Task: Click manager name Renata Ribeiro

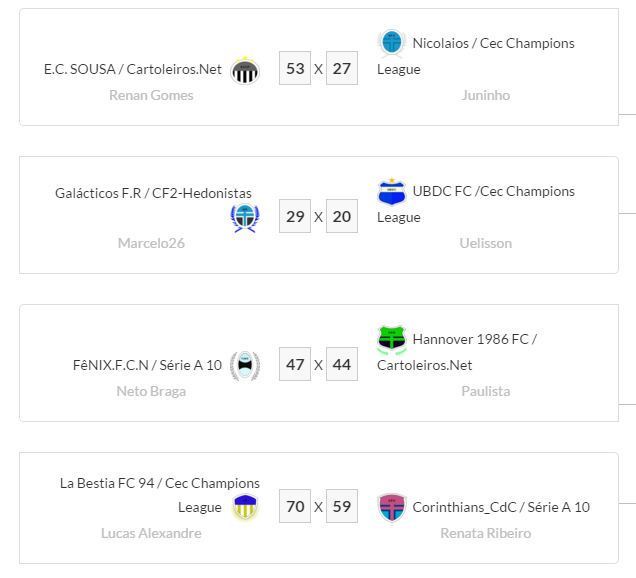Action: pyautogui.click(x=486, y=533)
